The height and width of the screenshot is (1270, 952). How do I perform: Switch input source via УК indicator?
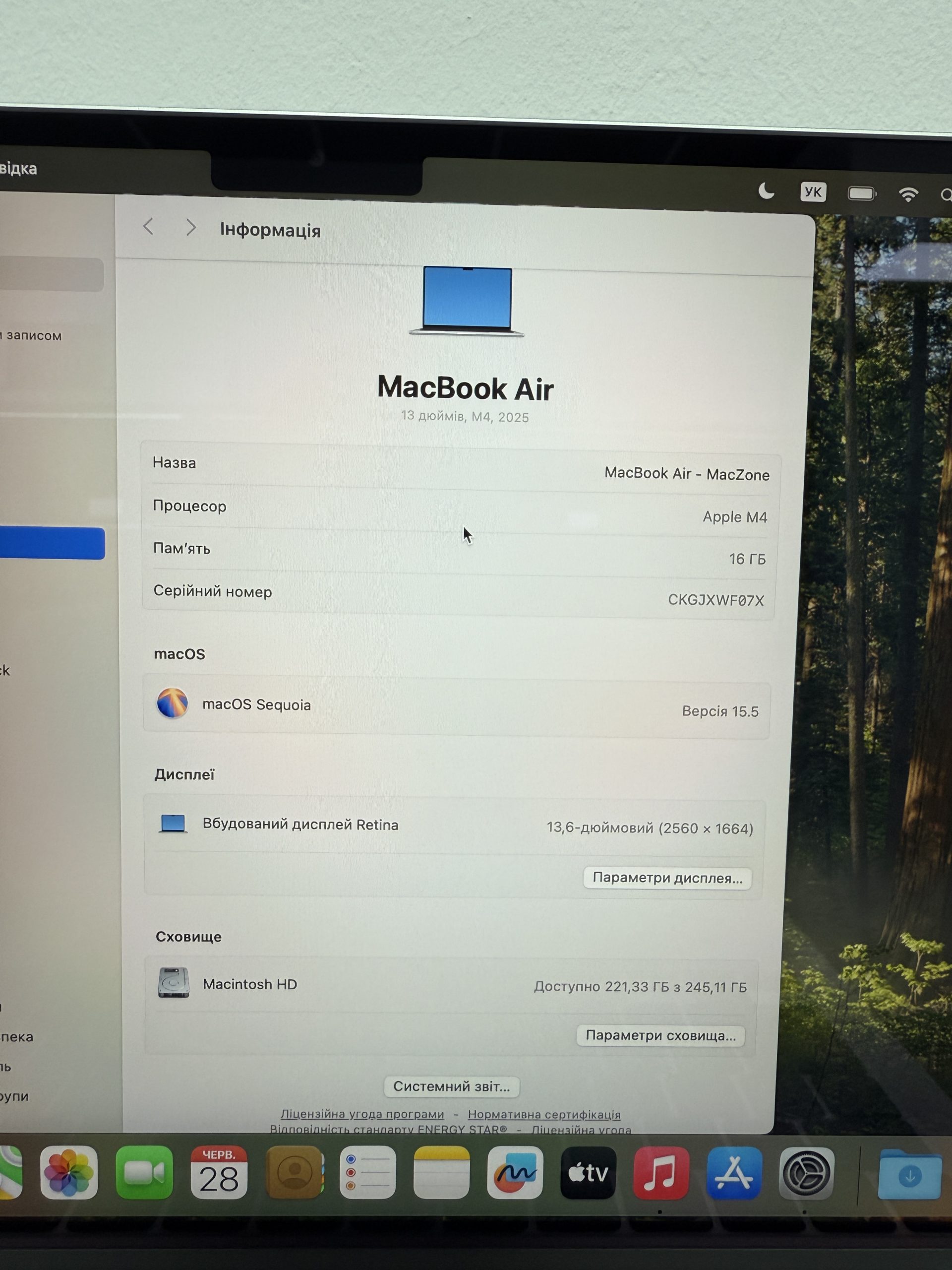(813, 192)
